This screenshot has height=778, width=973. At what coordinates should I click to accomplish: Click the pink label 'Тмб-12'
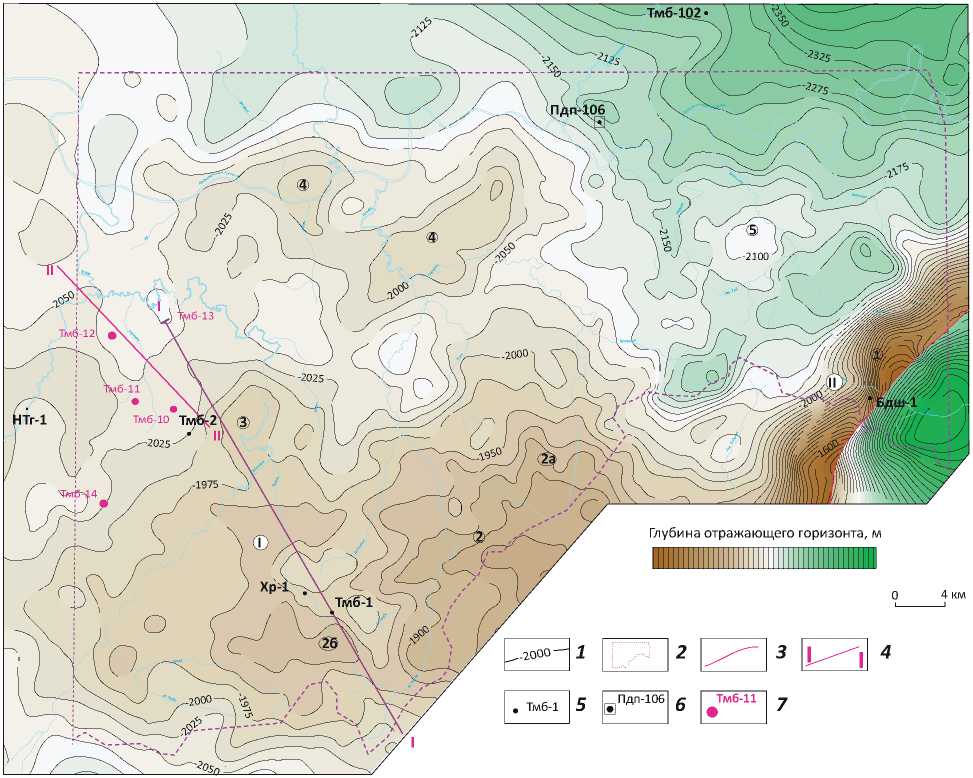77,333
